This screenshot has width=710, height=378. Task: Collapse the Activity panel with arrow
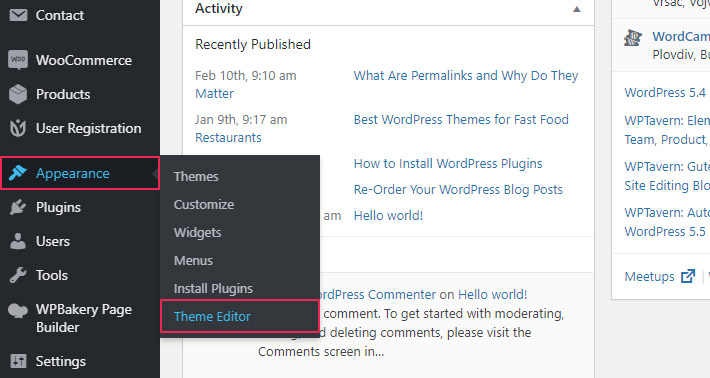576,9
